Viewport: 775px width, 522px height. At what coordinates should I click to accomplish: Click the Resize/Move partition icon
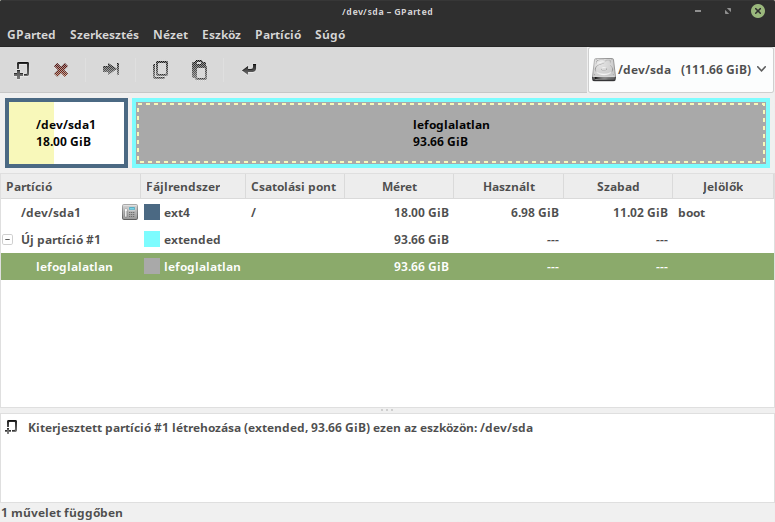[x=111, y=69]
